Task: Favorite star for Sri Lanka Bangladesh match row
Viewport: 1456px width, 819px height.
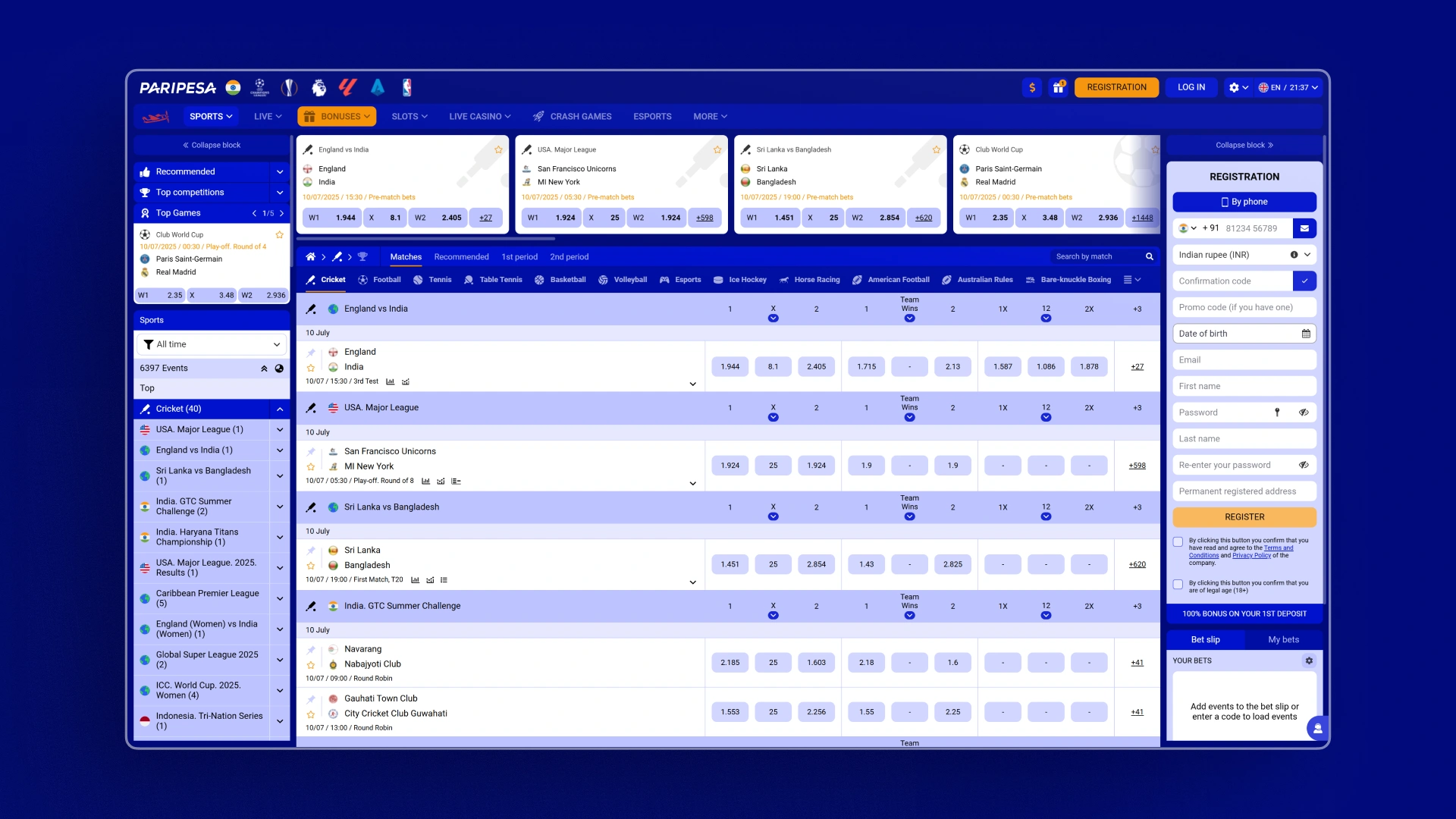Action: (311, 566)
